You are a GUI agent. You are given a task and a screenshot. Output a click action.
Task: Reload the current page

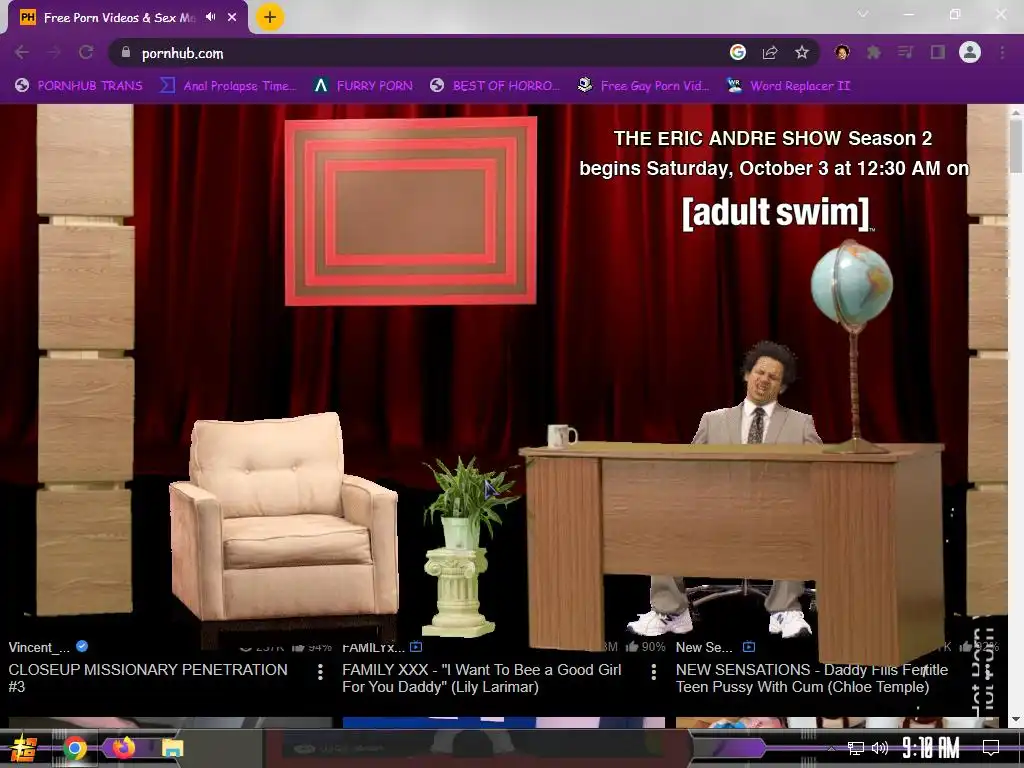(86, 53)
